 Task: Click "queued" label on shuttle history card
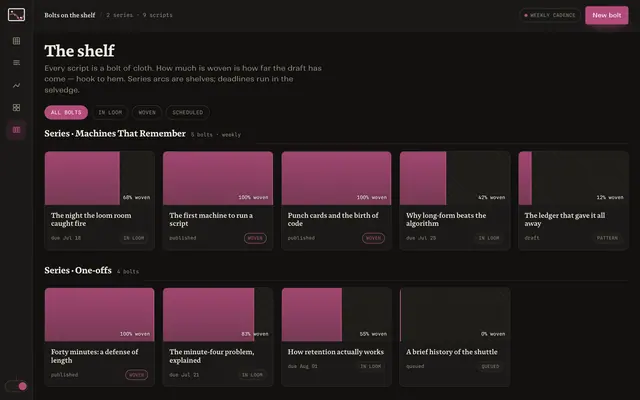click(415, 367)
